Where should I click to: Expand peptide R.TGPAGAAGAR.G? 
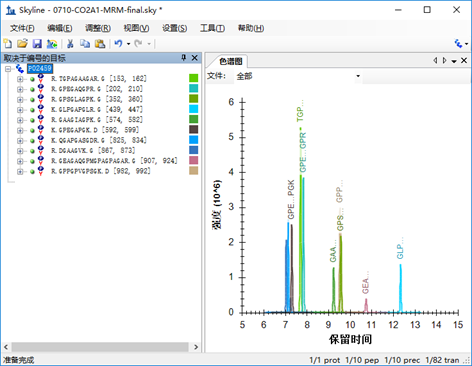[20, 79]
